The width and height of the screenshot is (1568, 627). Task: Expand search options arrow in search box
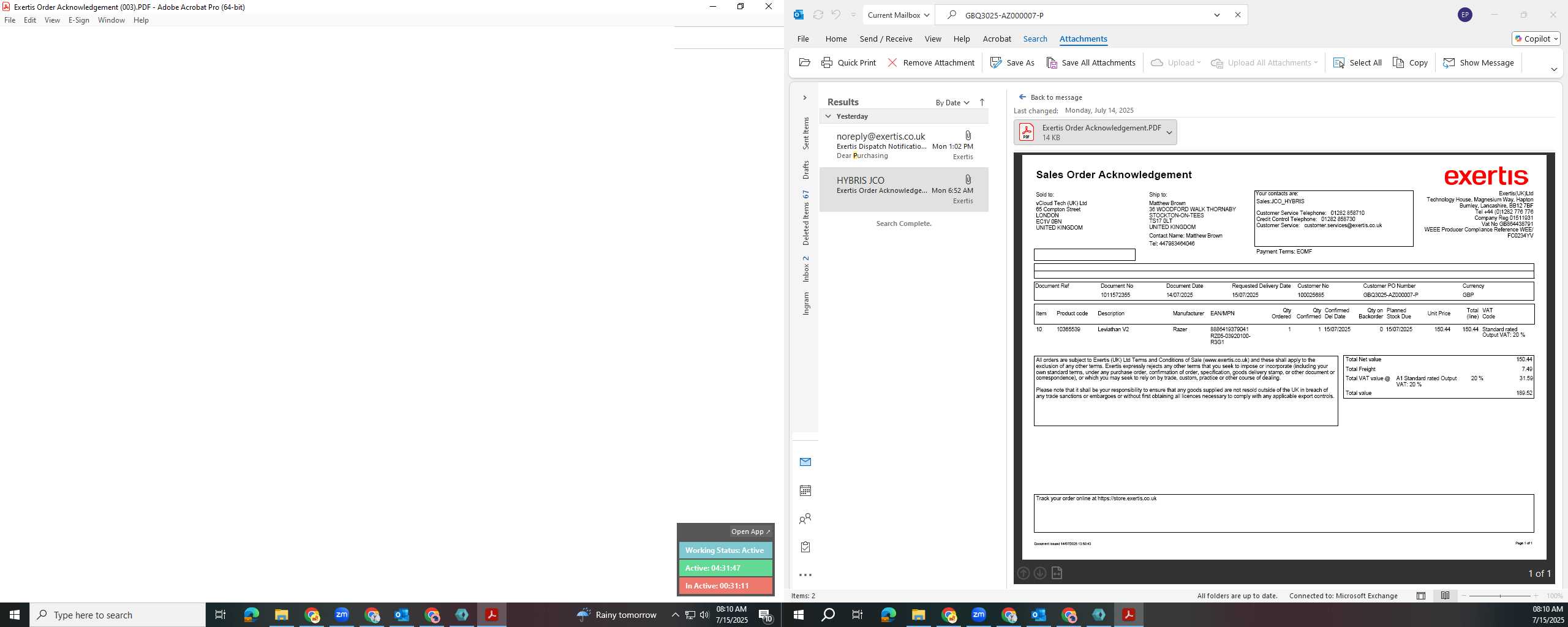click(x=1217, y=15)
